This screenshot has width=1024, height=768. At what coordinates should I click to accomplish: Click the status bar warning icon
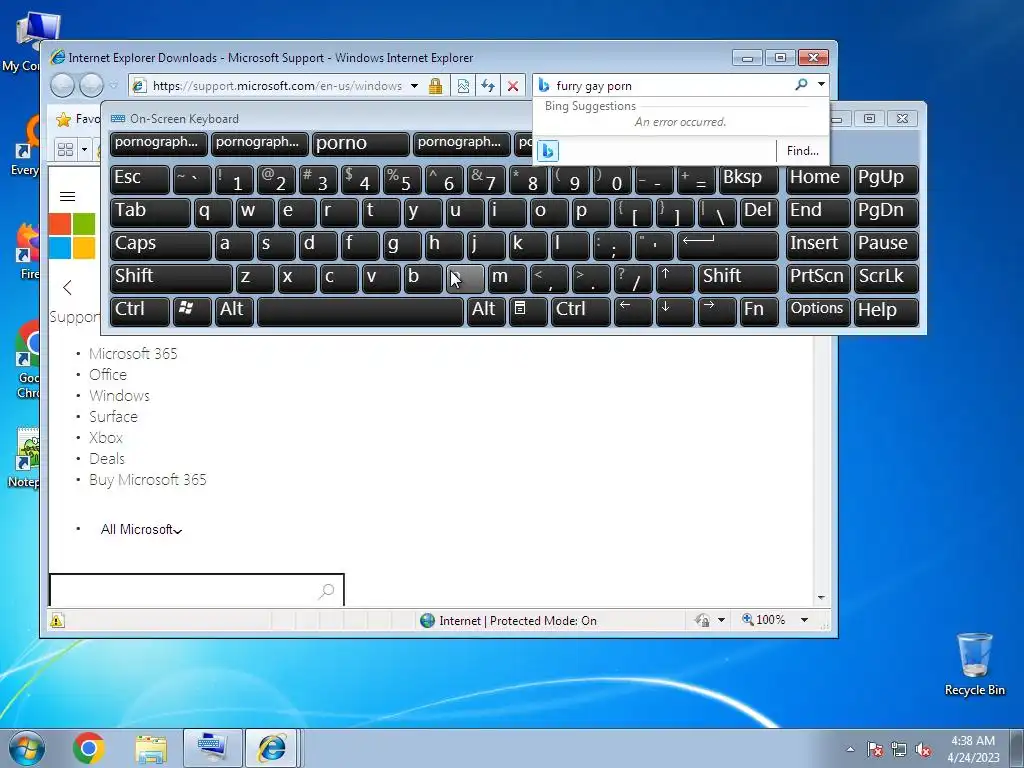tap(57, 620)
